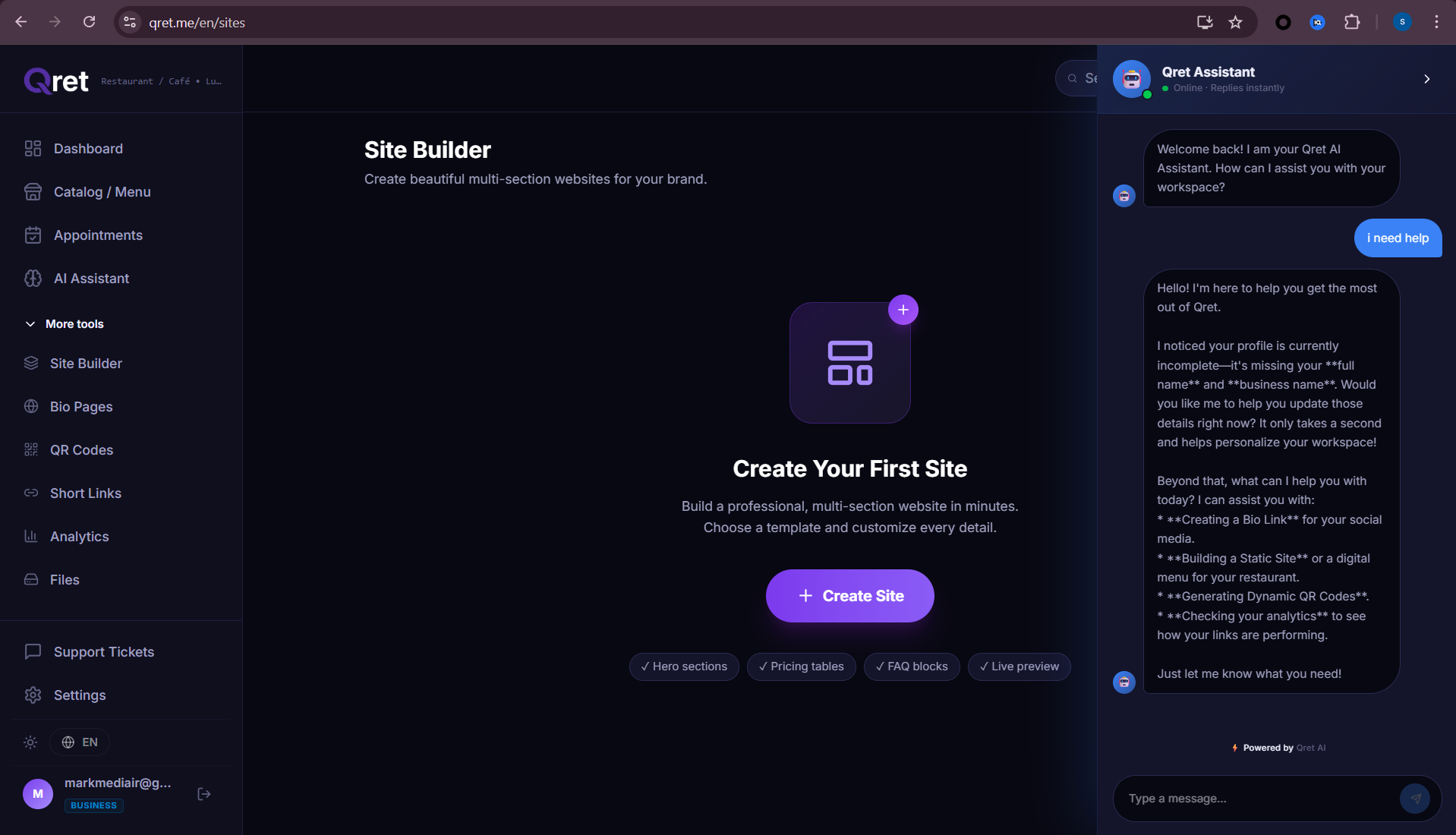Focus the search field in header
1456x835 pixels.
click(x=1076, y=78)
